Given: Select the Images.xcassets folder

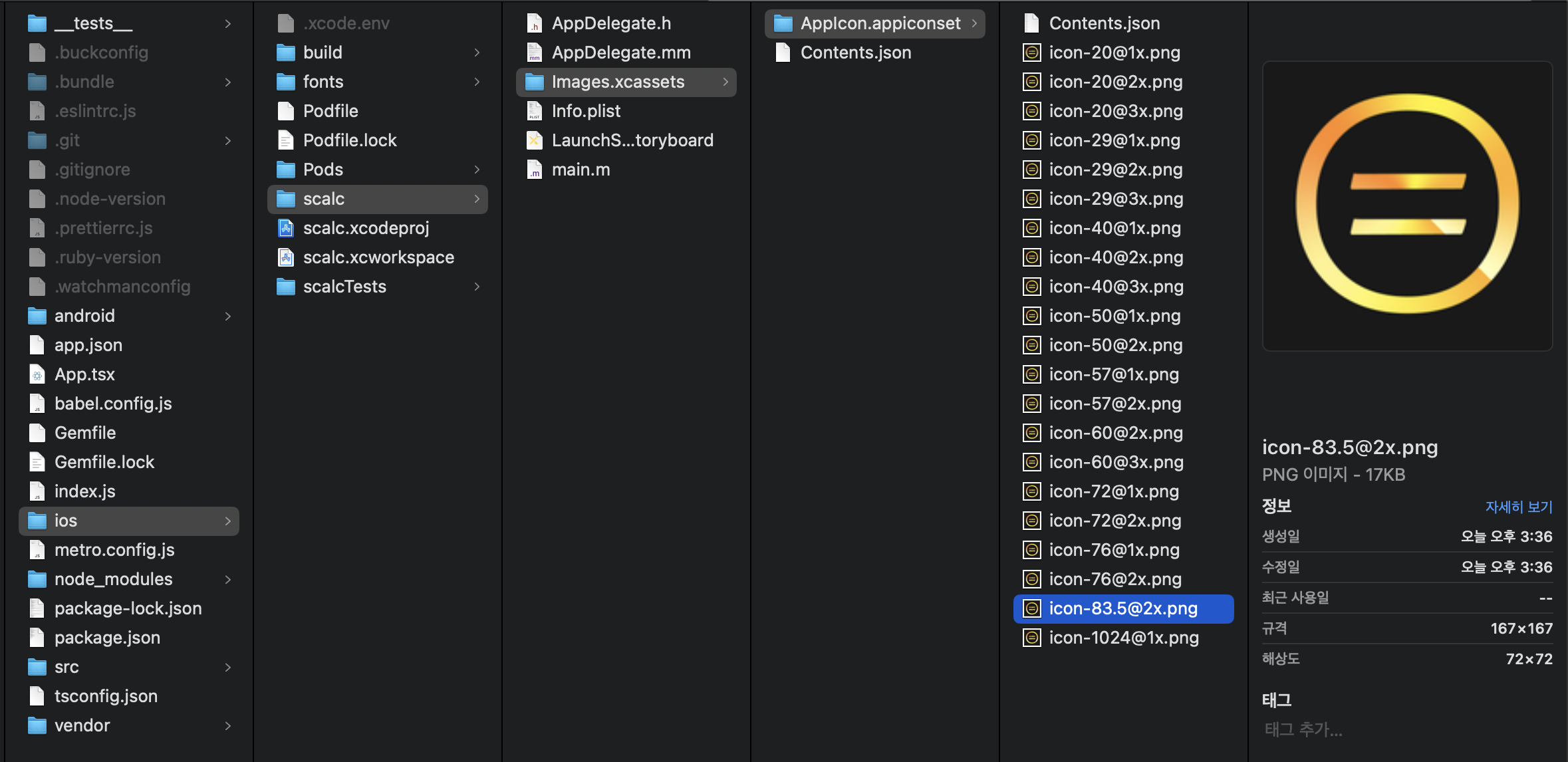Looking at the screenshot, I should click(618, 82).
